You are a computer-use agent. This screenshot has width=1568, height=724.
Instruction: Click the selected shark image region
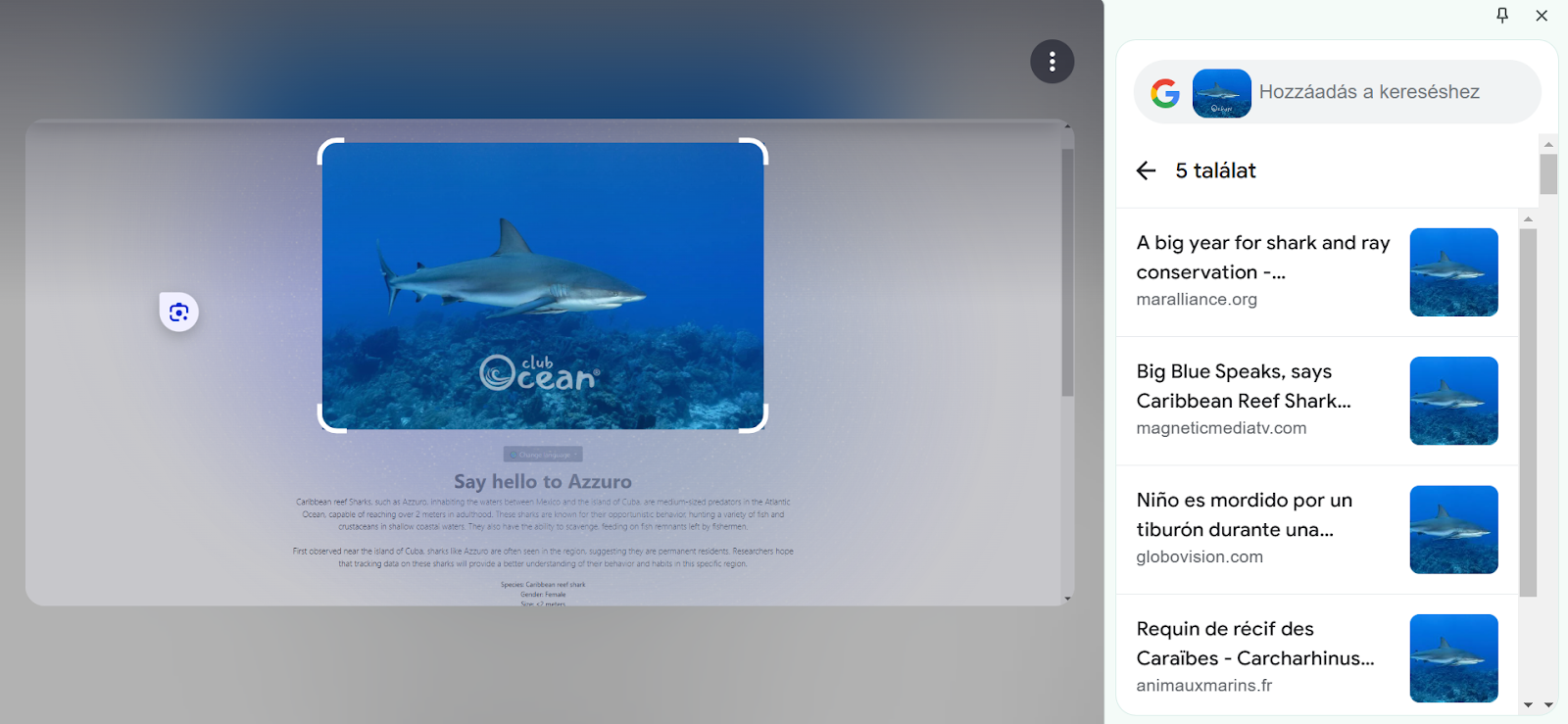pos(543,285)
